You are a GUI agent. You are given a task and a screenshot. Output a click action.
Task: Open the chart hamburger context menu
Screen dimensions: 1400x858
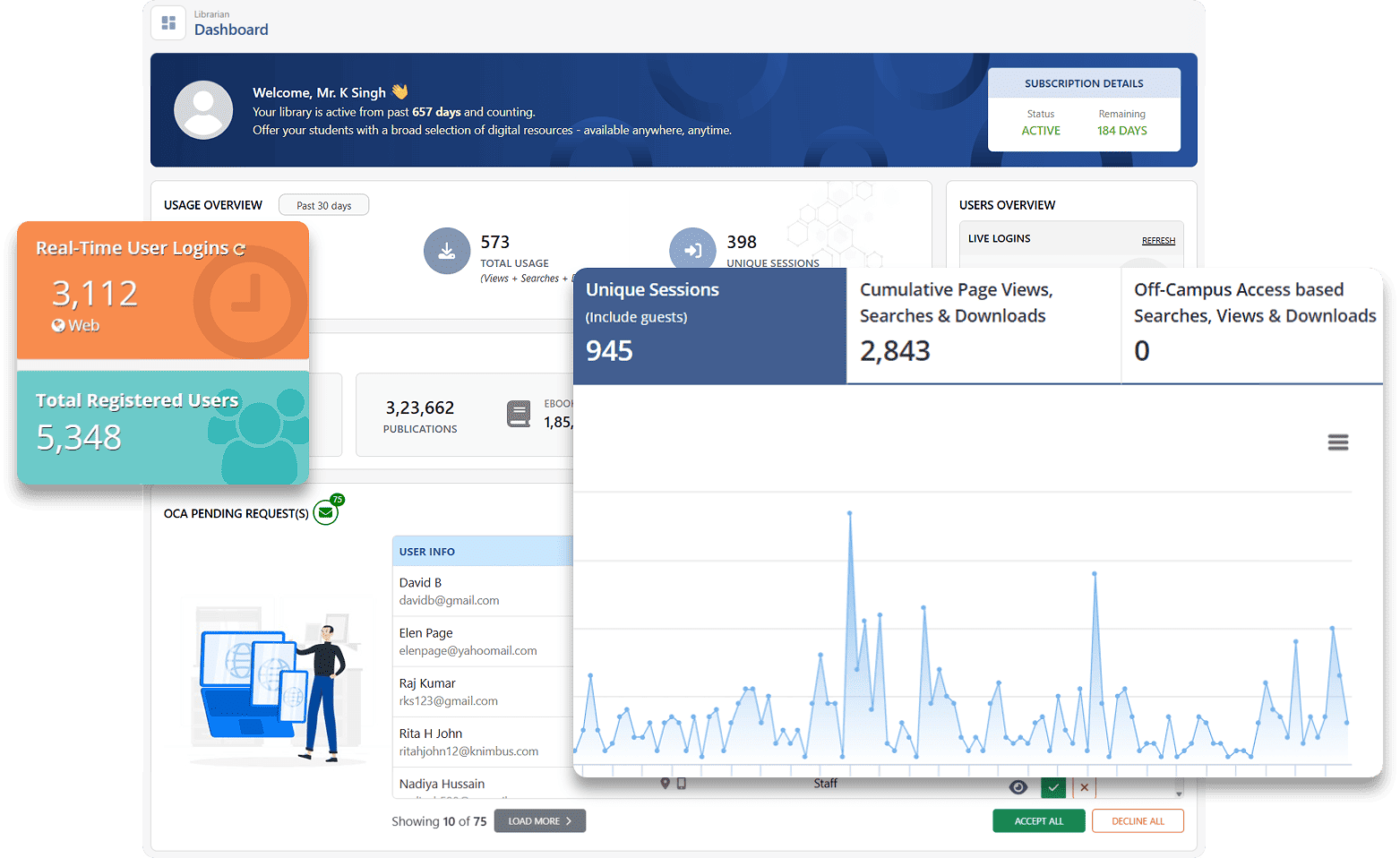(x=1337, y=442)
